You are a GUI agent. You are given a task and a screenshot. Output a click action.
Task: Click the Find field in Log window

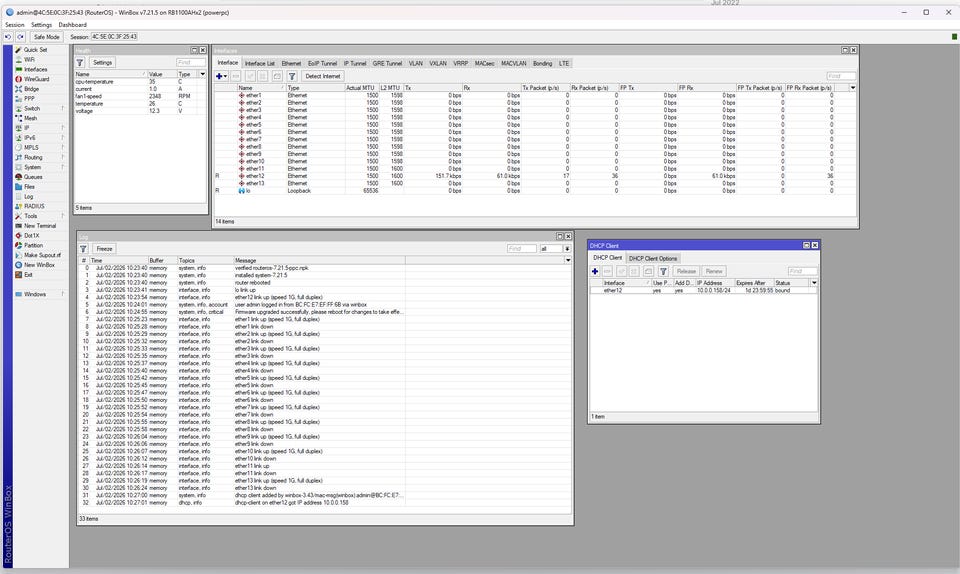tap(522, 249)
